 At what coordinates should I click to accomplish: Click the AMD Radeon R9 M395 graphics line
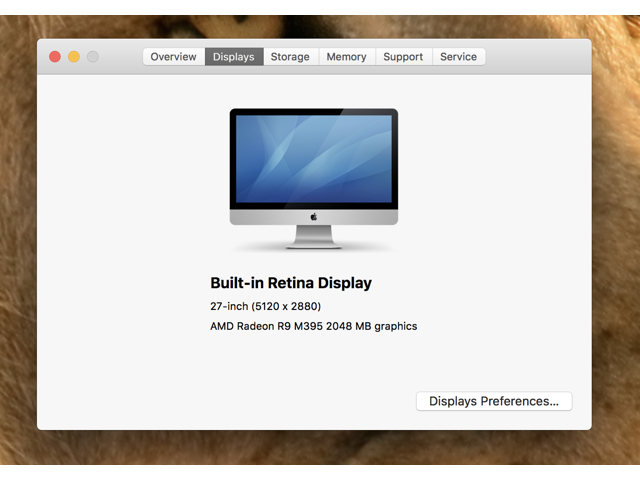[313, 326]
